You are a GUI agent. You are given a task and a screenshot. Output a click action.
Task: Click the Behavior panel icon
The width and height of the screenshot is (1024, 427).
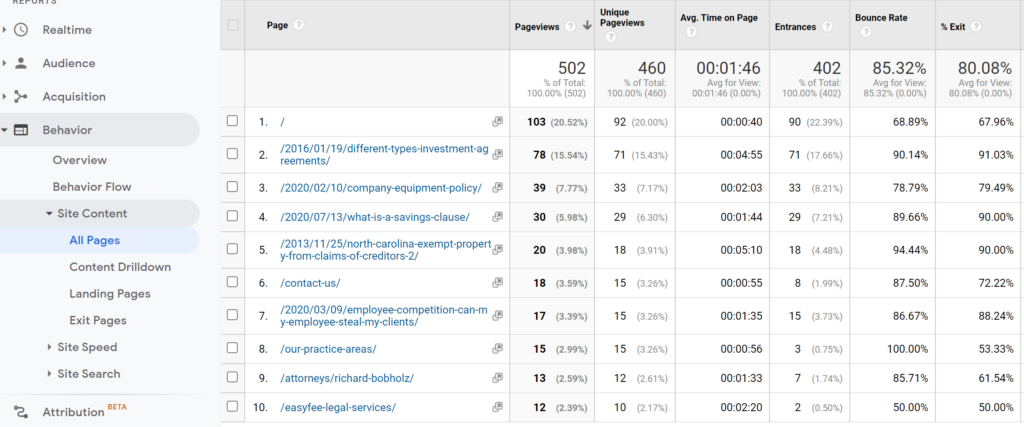pyautogui.click(x=21, y=130)
